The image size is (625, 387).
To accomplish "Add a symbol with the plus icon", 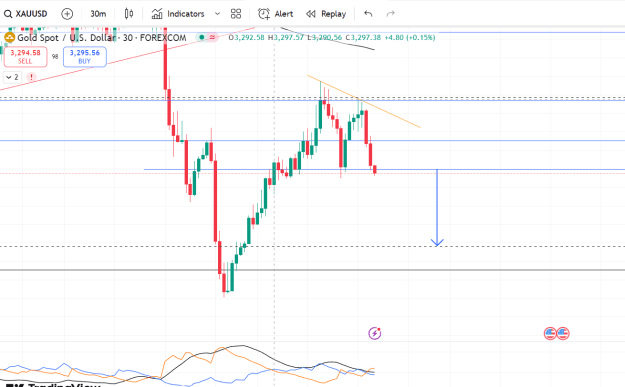I will (x=67, y=14).
